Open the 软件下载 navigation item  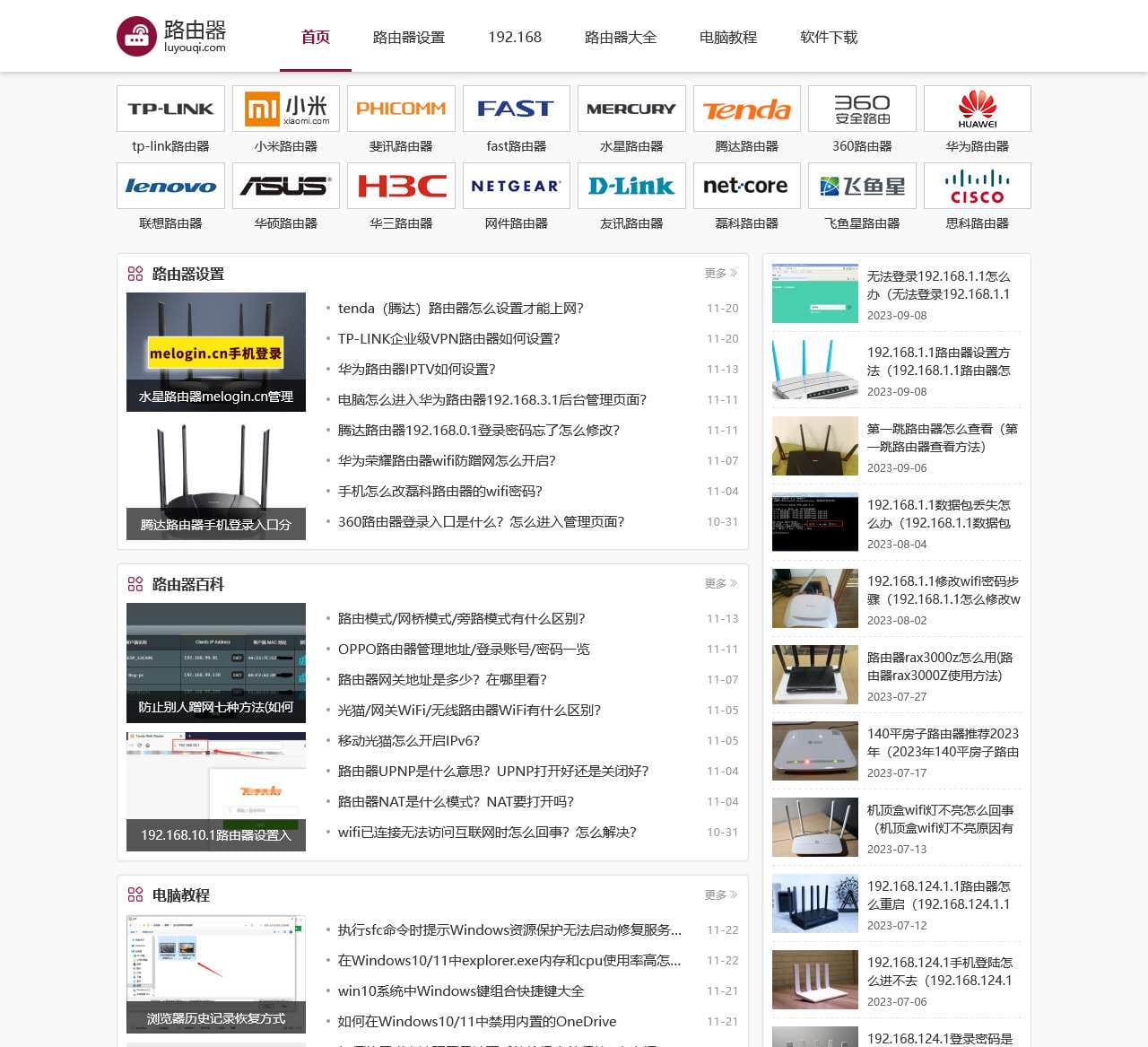click(829, 37)
